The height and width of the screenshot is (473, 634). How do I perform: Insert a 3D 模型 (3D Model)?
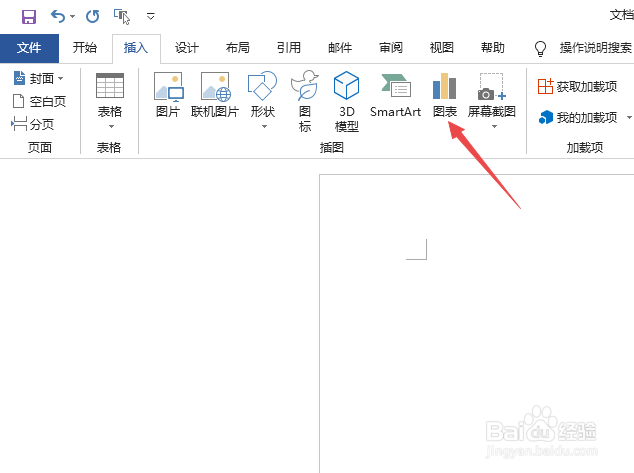347,101
